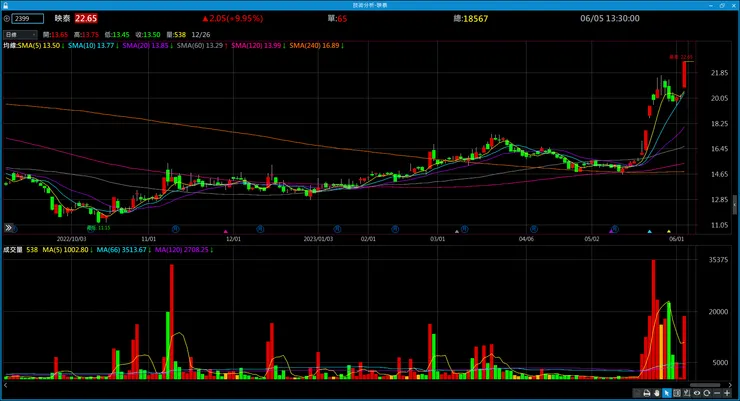This screenshot has height=401, width=740.
Task: Zoom in with the plus button
Action: (727, 393)
